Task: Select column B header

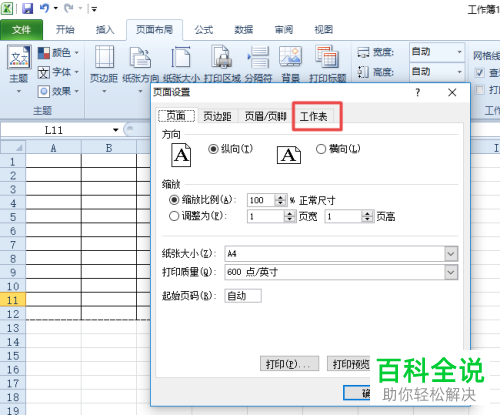Action: 109,148
